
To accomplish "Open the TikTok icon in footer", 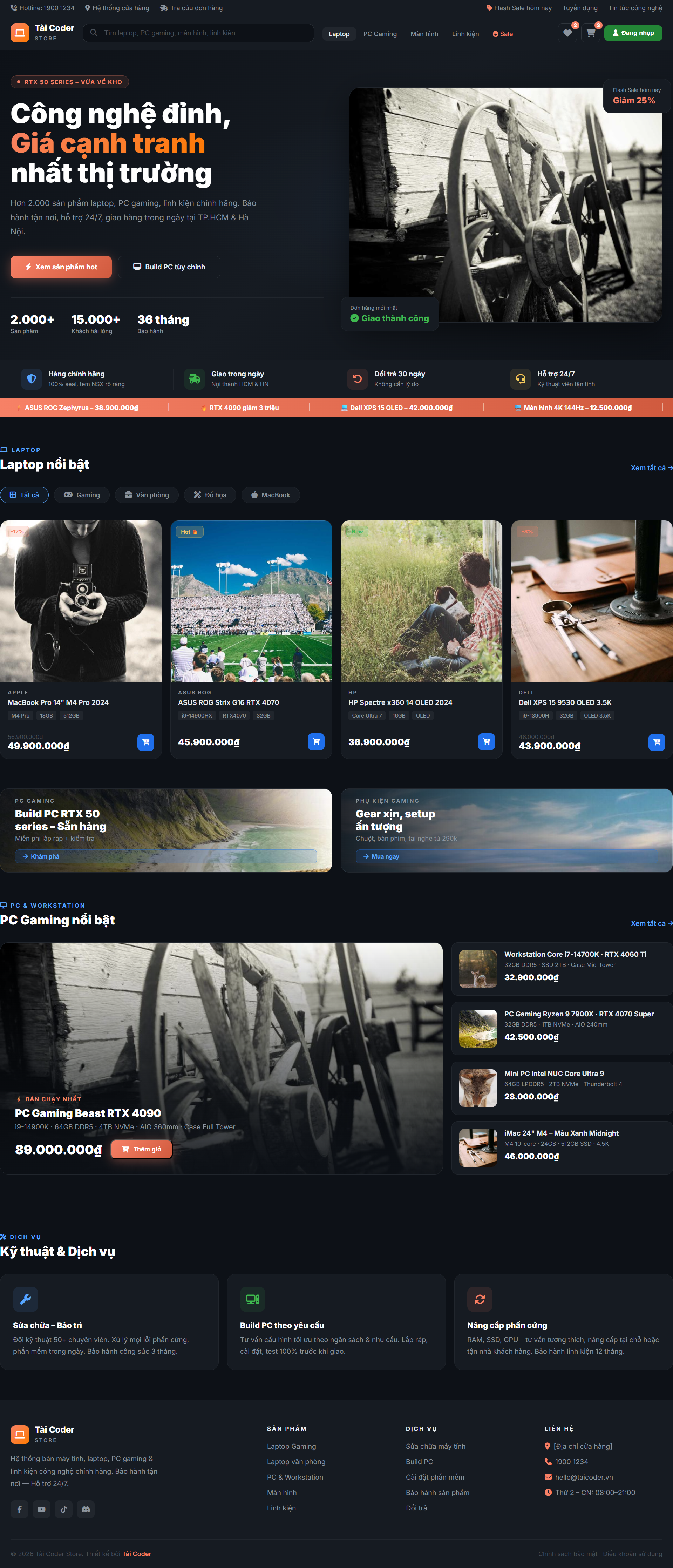I will point(64,1509).
